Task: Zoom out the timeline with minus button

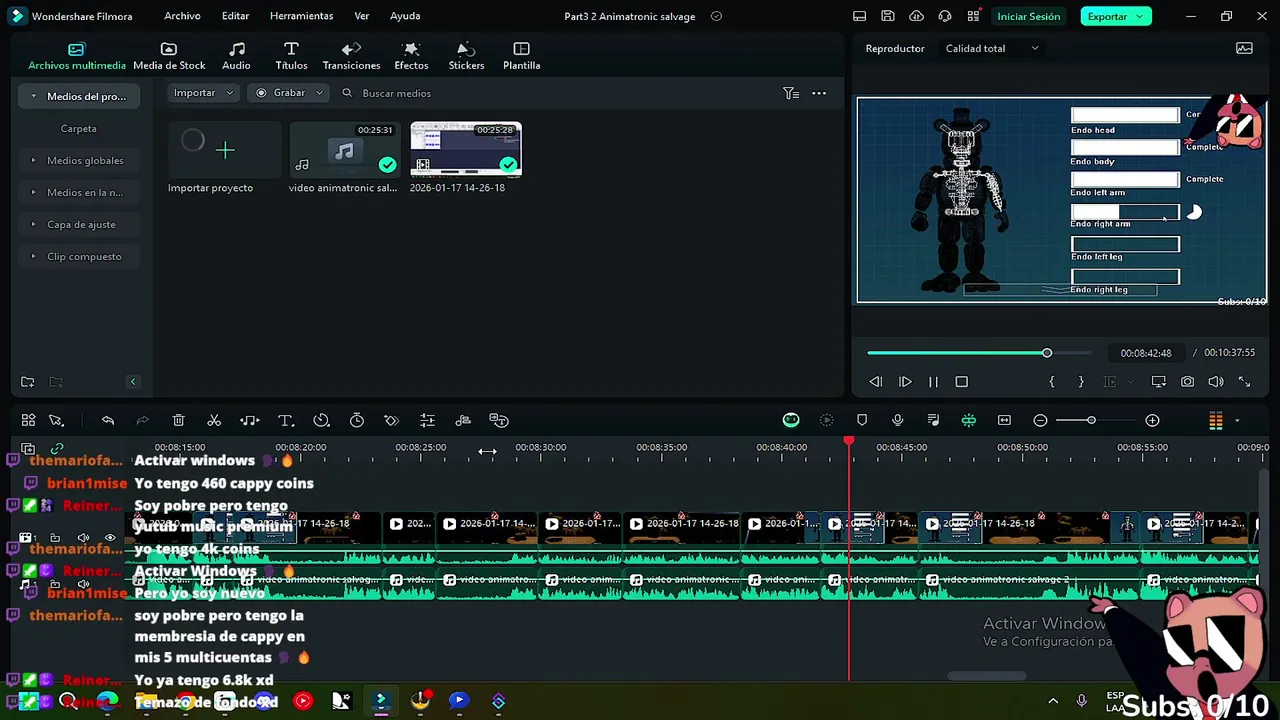Action: (x=1040, y=421)
